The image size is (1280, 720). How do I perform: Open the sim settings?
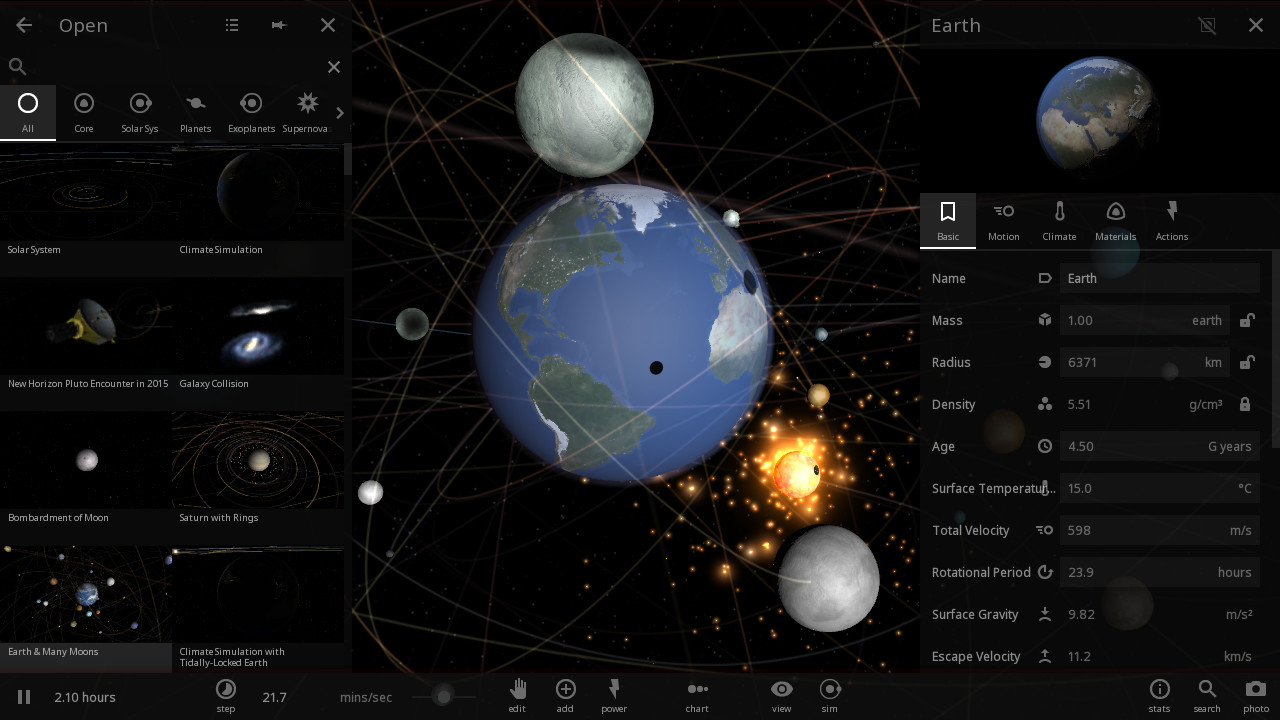[x=829, y=695]
